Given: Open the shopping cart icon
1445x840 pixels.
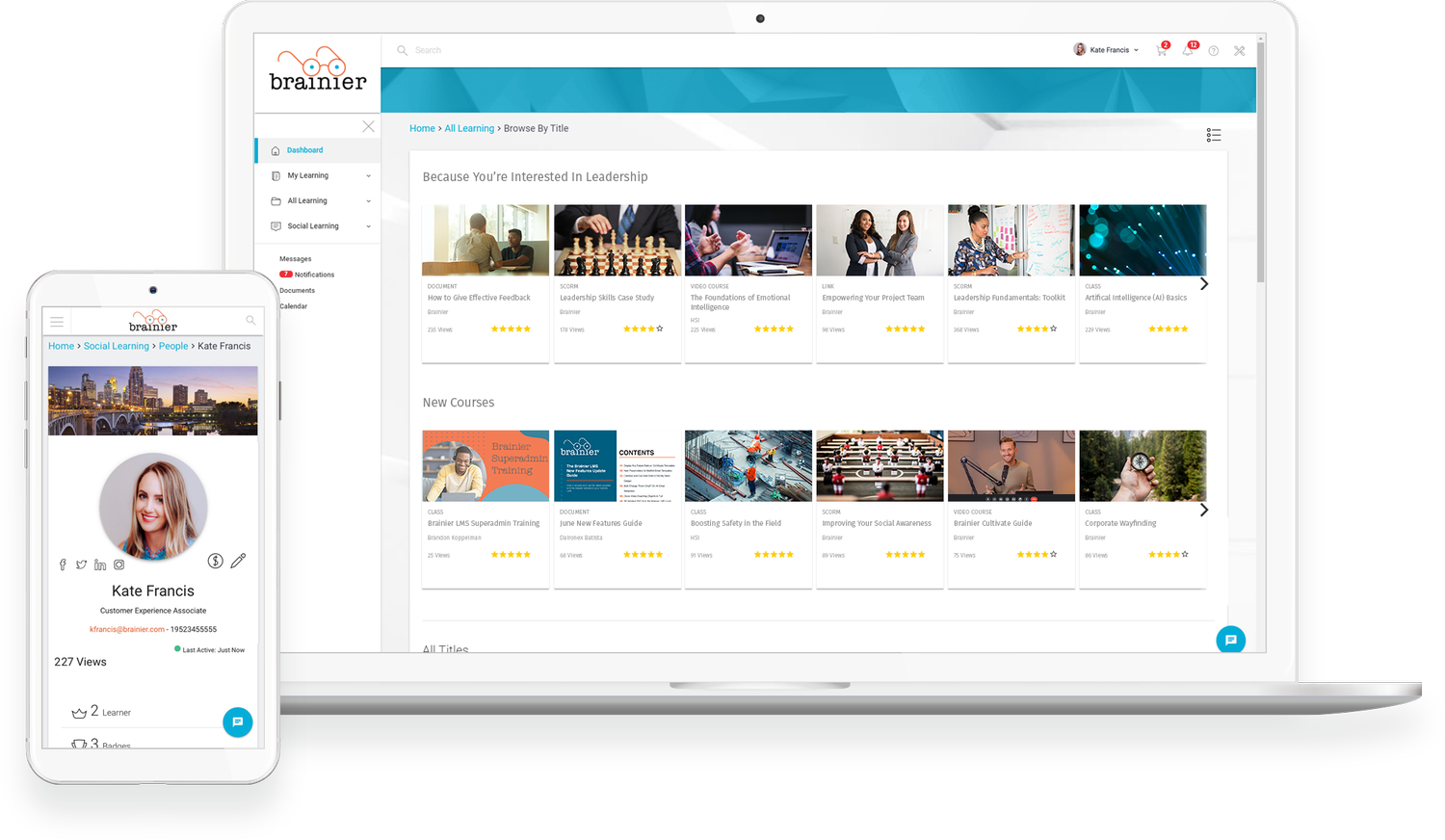Looking at the screenshot, I should (x=1162, y=50).
